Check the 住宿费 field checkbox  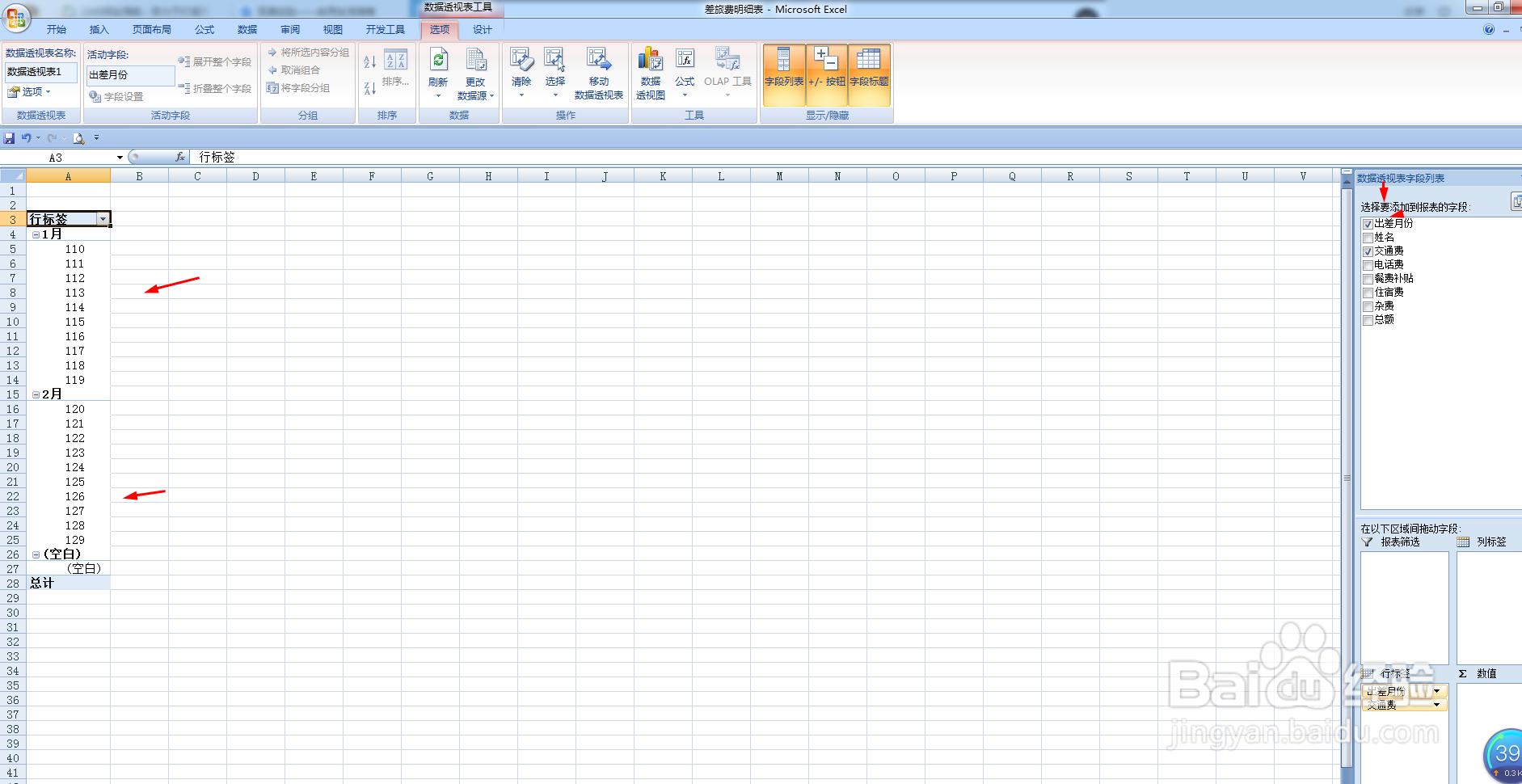[x=1368, y=293]
